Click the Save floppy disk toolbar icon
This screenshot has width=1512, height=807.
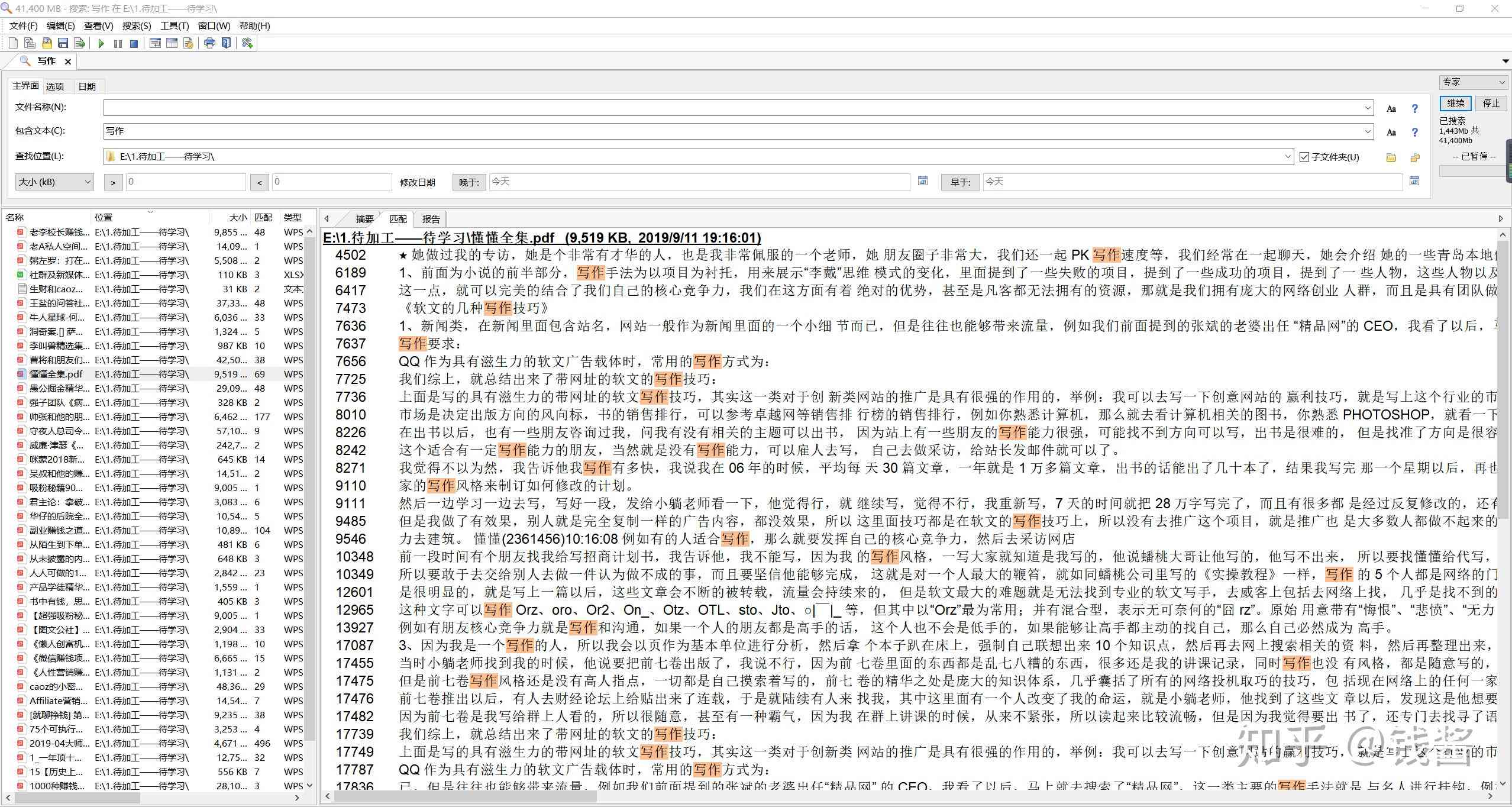63,43
